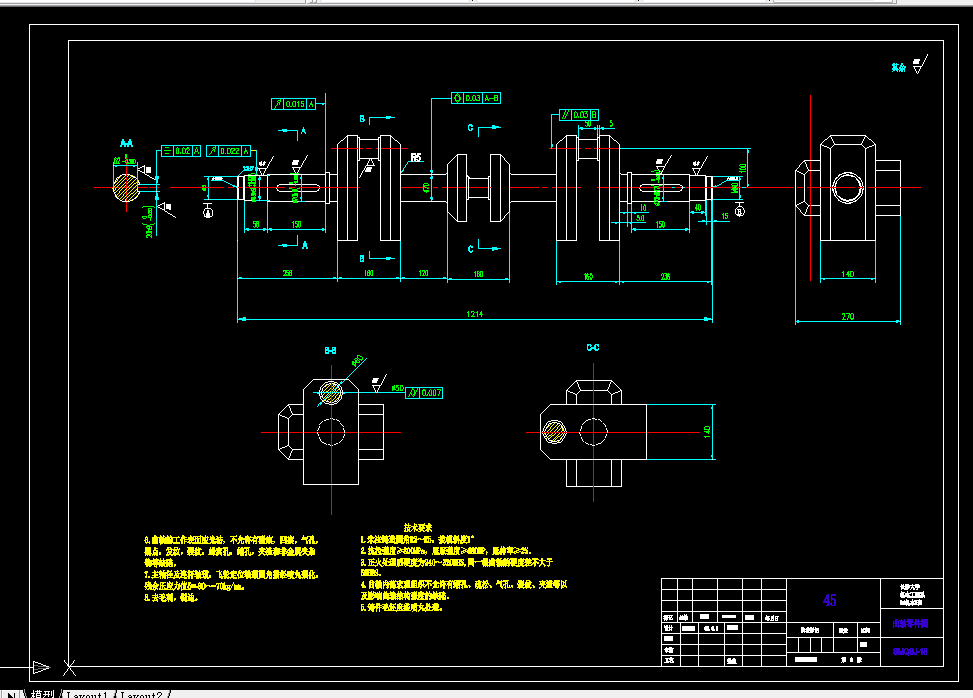Click the circled datum B marker
The image size is (973, 698).
click(x=739, y=212)
